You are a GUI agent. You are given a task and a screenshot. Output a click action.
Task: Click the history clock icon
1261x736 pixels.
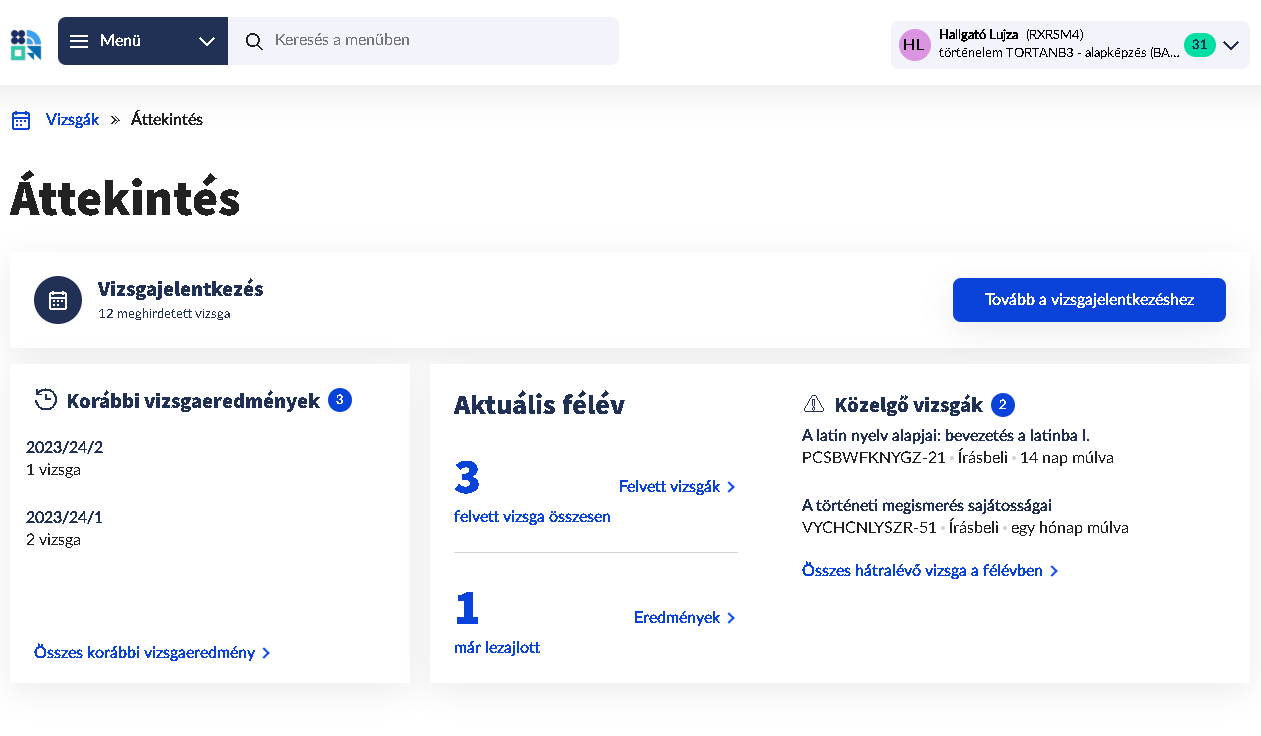[46, 400]
